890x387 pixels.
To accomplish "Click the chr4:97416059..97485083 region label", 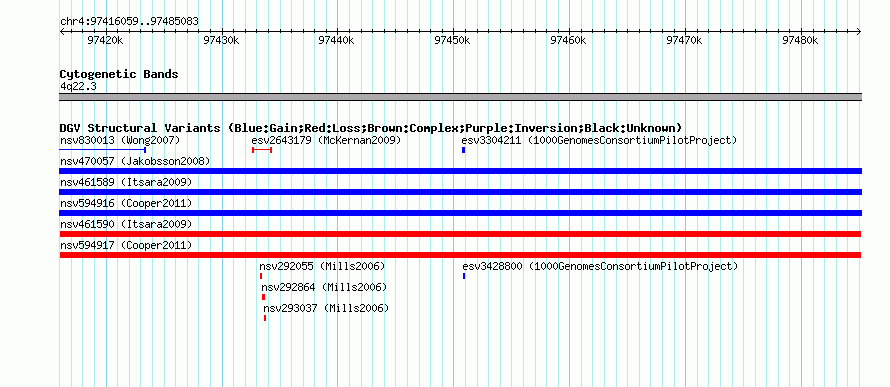I will pyautogui.click(x=129, y=22).
